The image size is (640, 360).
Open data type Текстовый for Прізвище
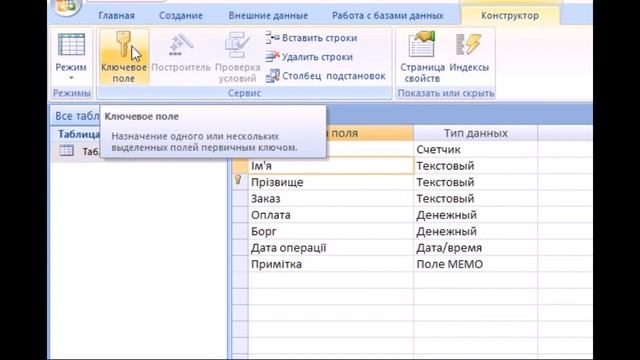point(476,182)
